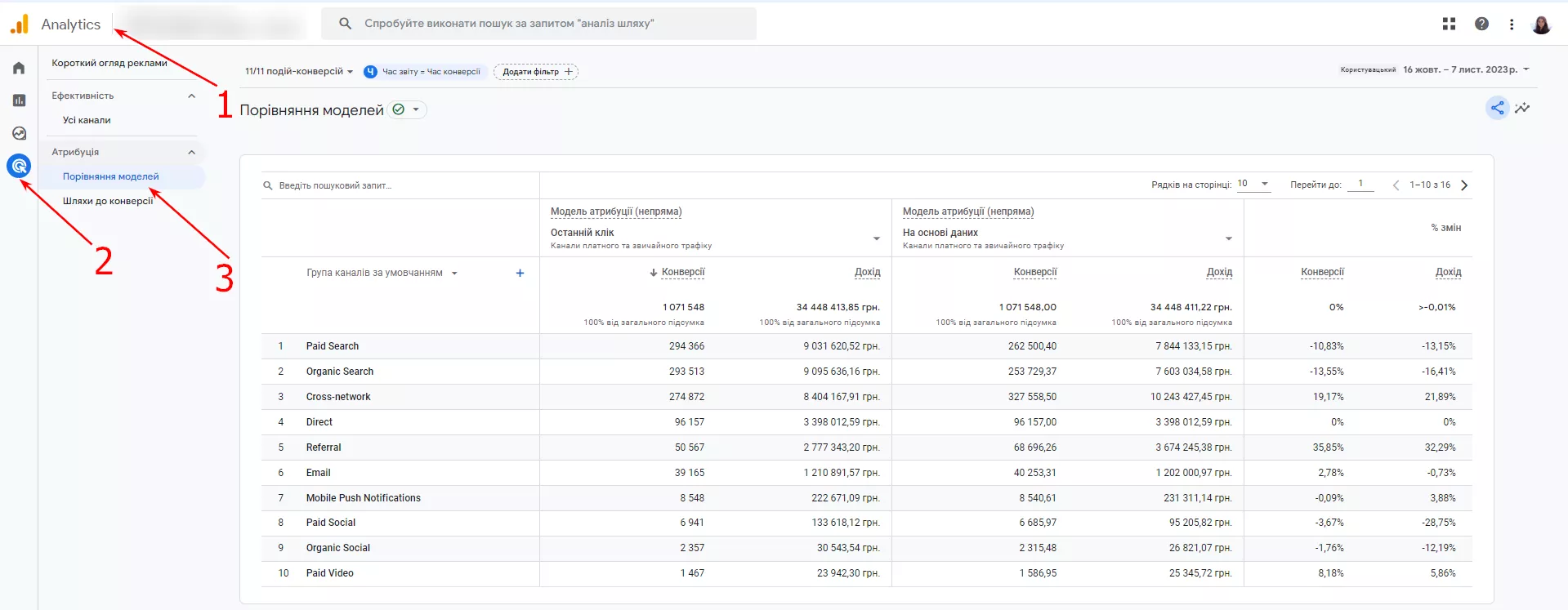Open the Insights sparkline icon
Screen dimensions: 1568x610
pyautogui.click(x=1522, y=108)
